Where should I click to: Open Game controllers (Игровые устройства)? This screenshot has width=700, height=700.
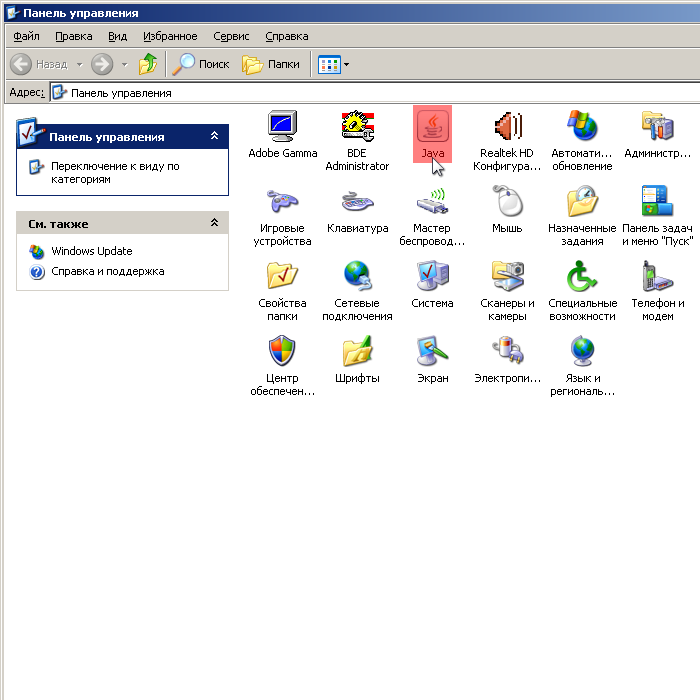point(282,216)
